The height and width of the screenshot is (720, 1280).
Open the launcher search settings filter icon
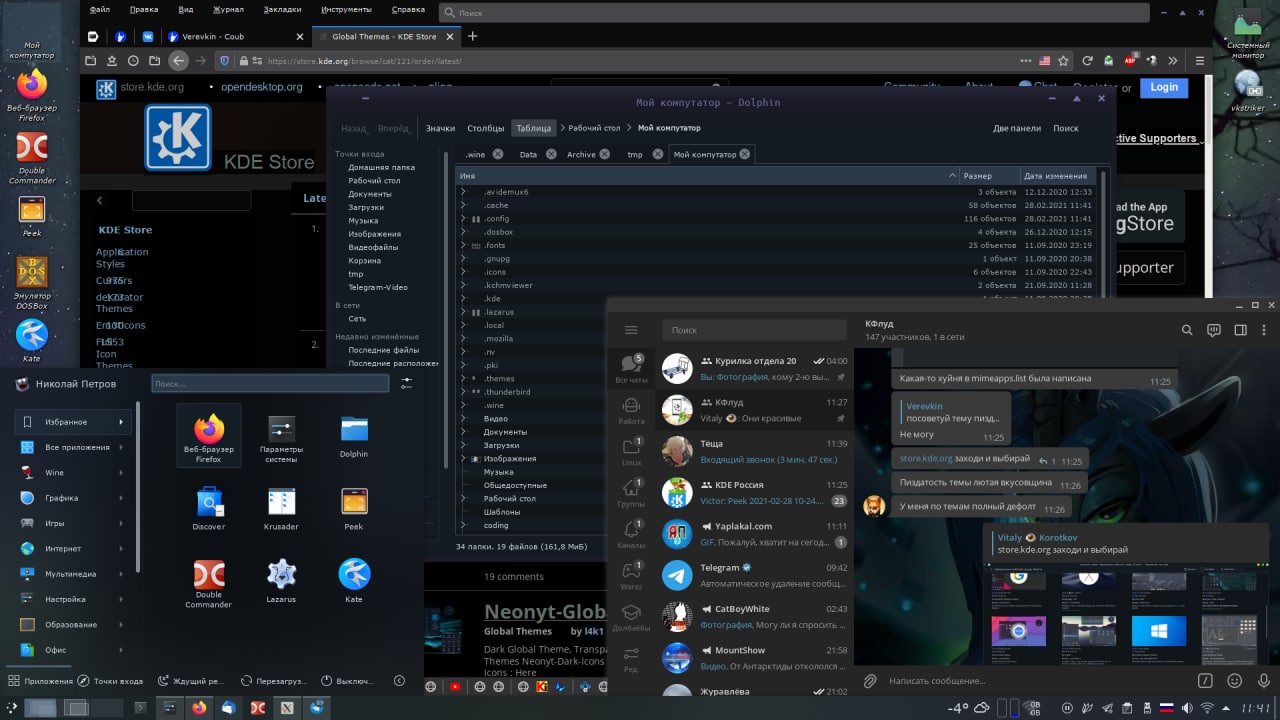406,384
